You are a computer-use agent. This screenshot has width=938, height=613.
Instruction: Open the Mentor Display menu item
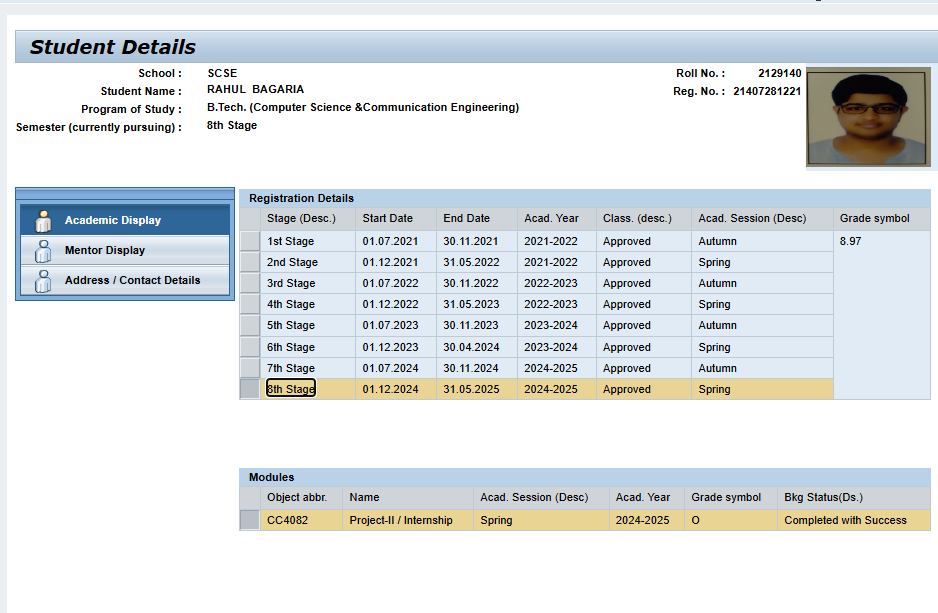(105, 250)
